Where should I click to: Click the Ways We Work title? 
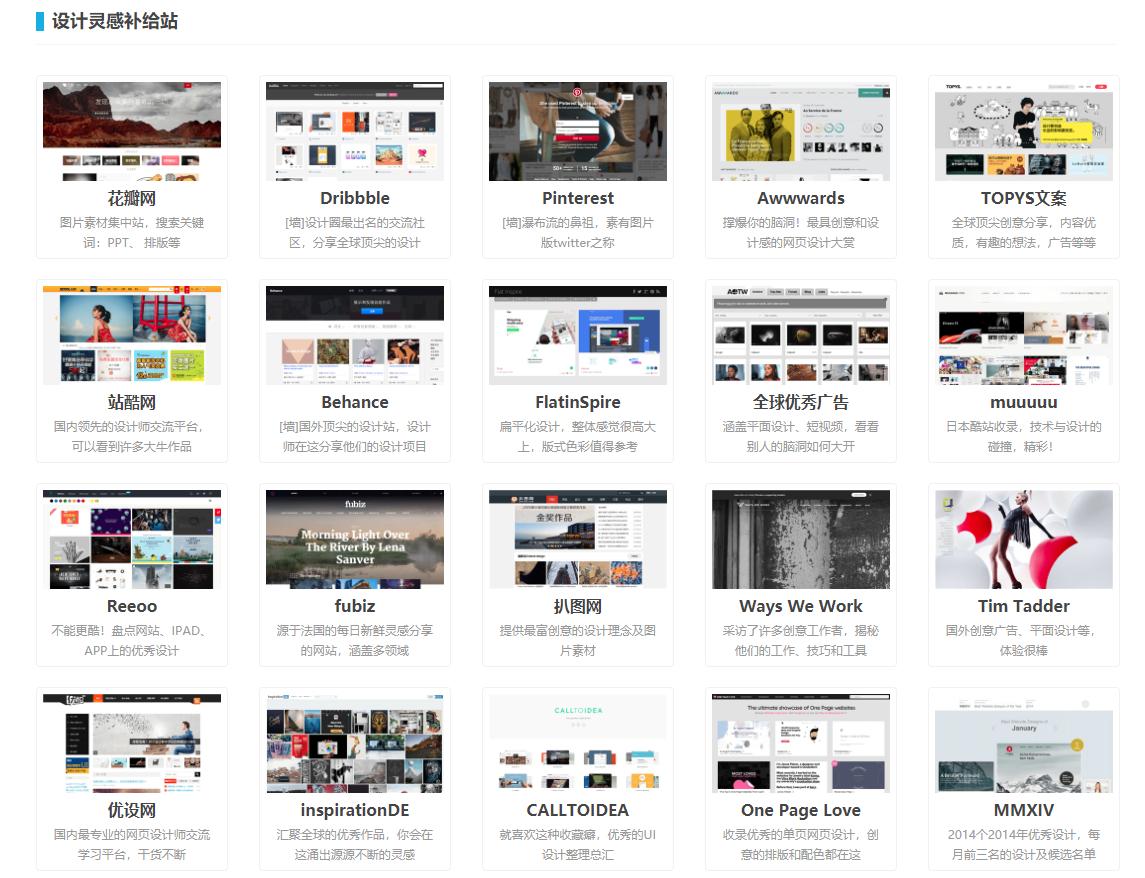click(801, 606)
